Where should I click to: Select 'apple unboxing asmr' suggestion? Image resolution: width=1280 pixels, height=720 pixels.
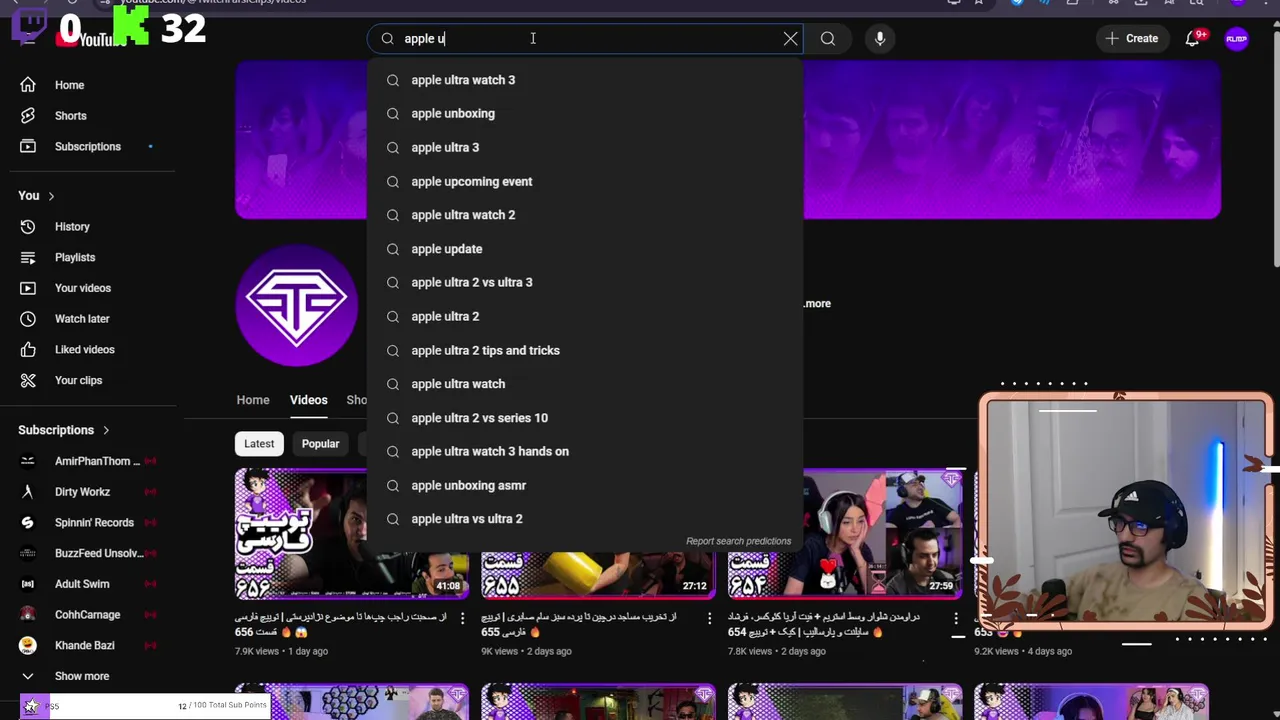585,486
